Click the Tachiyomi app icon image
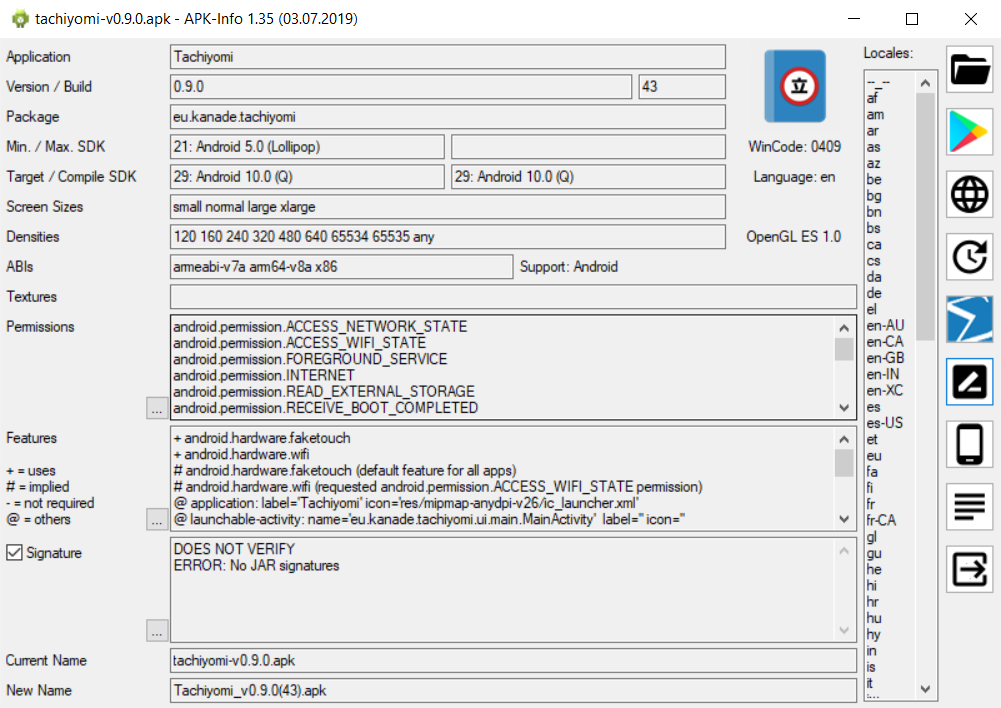This screenshot has width=1001, height=708. click(795, 86)
